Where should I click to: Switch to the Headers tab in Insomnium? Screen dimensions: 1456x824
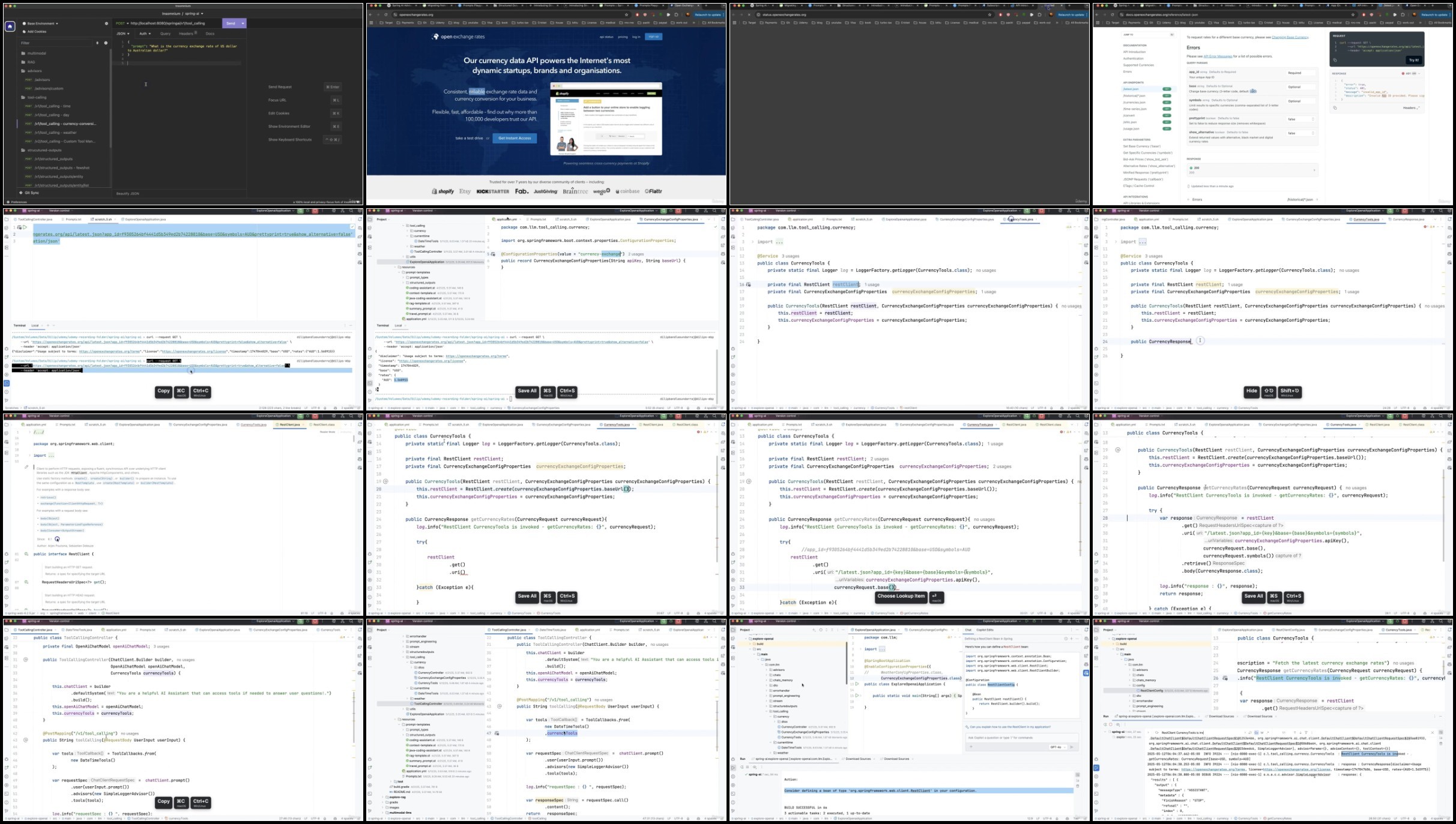[187, 34]
